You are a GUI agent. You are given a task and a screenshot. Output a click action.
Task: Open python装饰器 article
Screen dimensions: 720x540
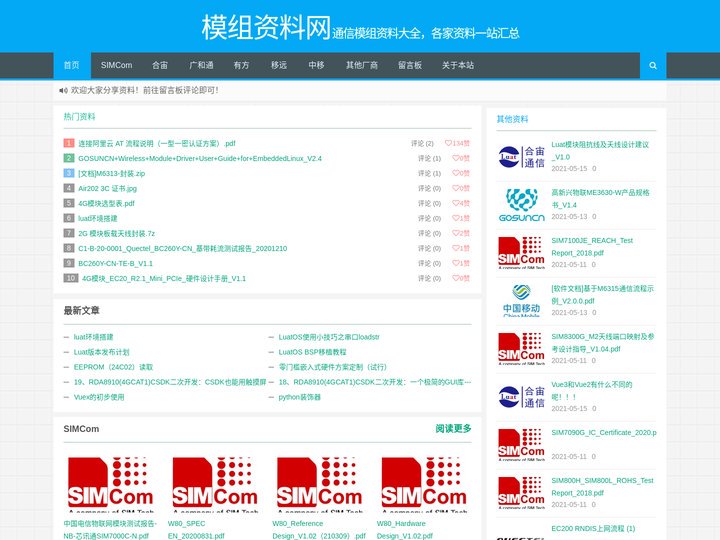pyautogui.click(x=299, y=397)
